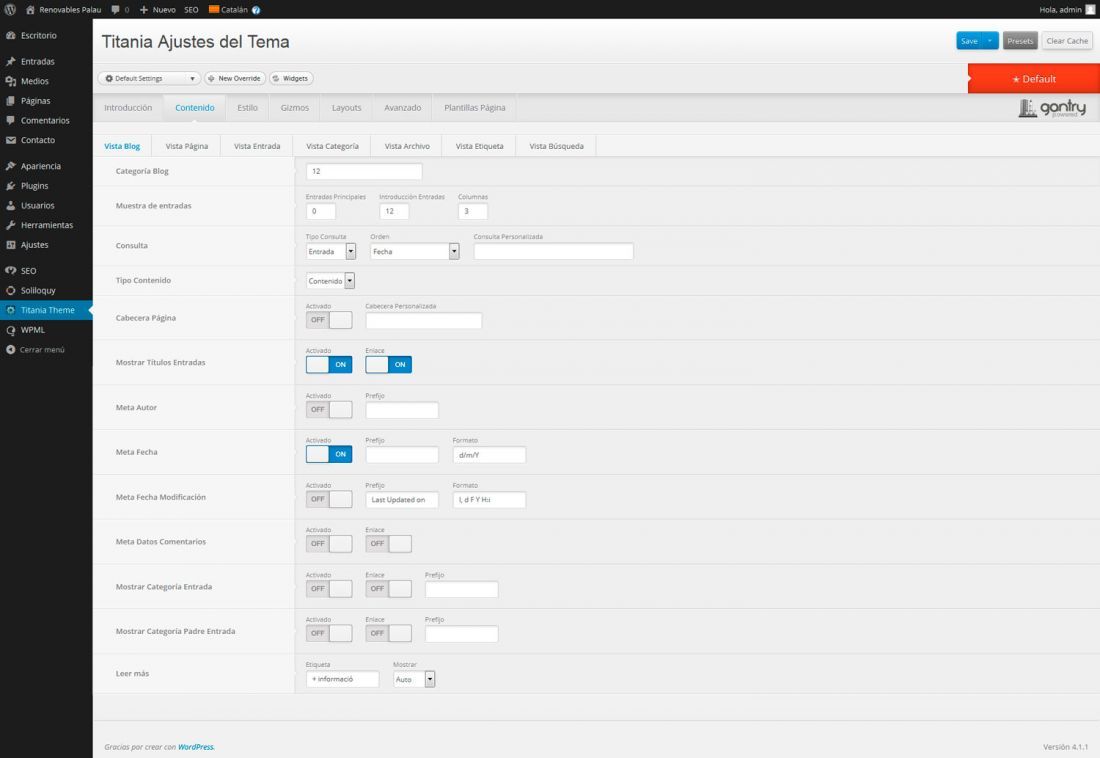This screenshot has width=1100, height=758.
Task: Open the arrow next to Save
Action: coord(990,41)
